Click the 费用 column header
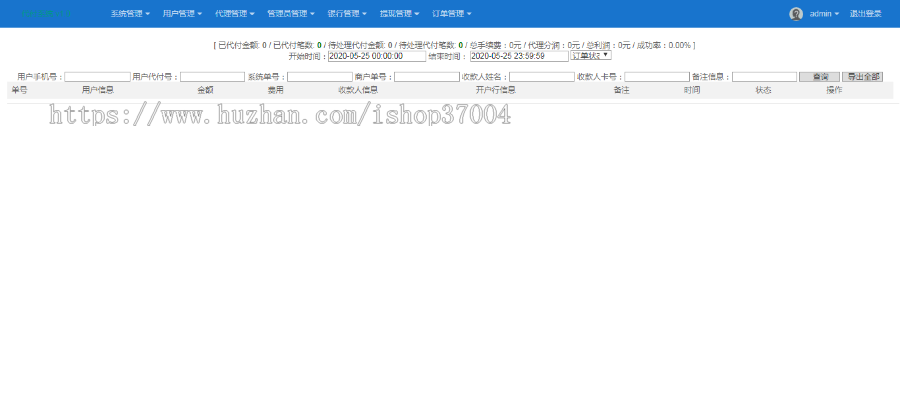900x418 pixels. pyautogui.click(x=276, y=90)
